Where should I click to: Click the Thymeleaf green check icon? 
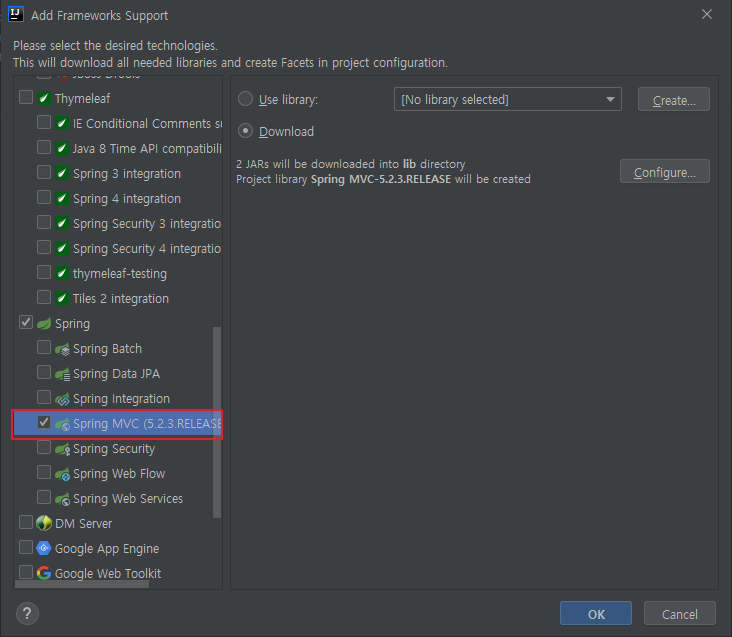click(44, 98)
